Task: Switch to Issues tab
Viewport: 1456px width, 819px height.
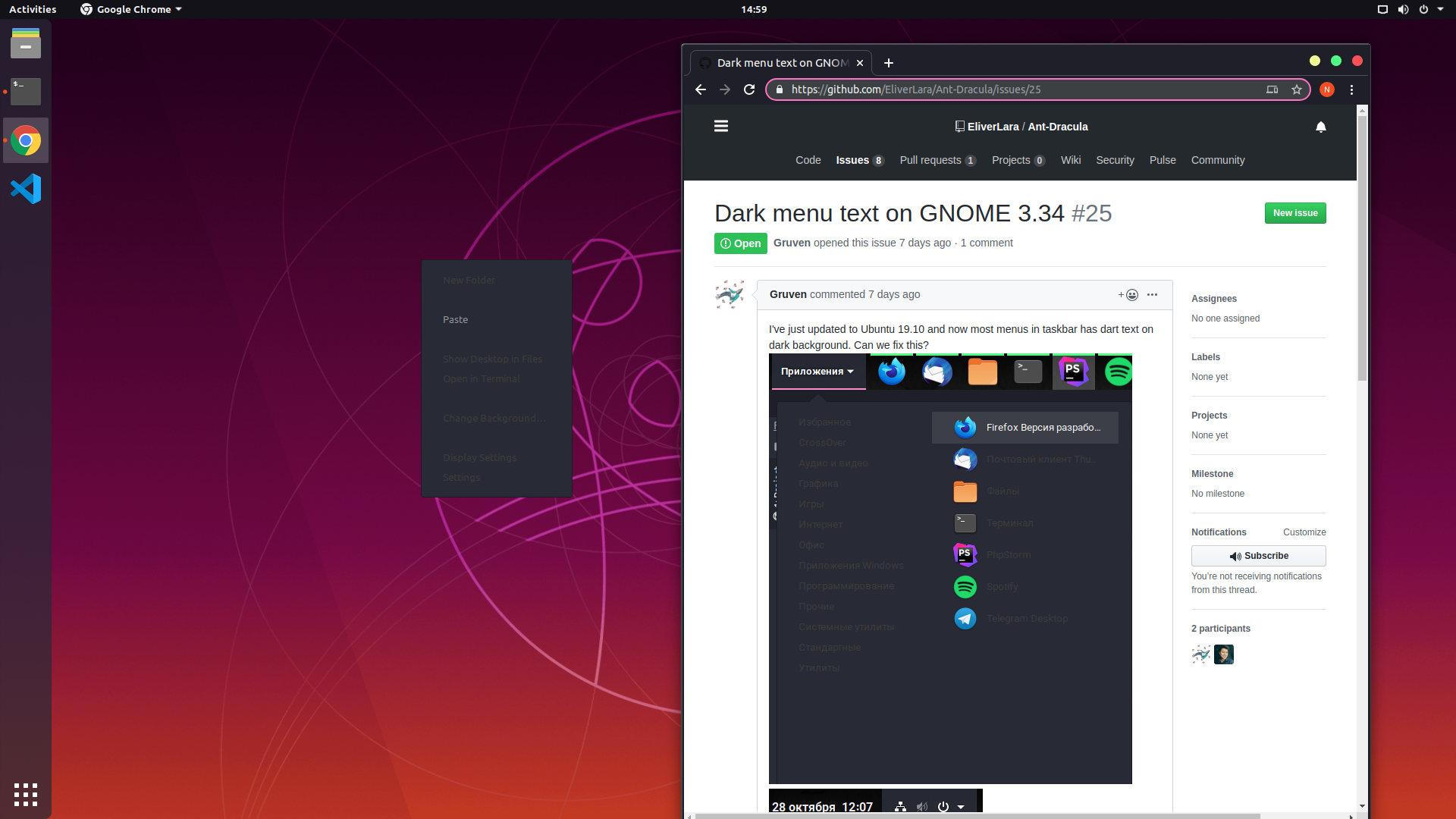Action: 860,160
